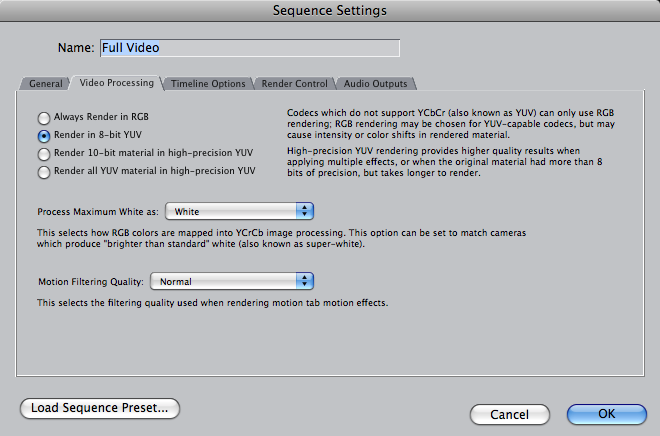Confirm settings with the OK button
This screenshot has height=436, width=660.
(607, 414)
